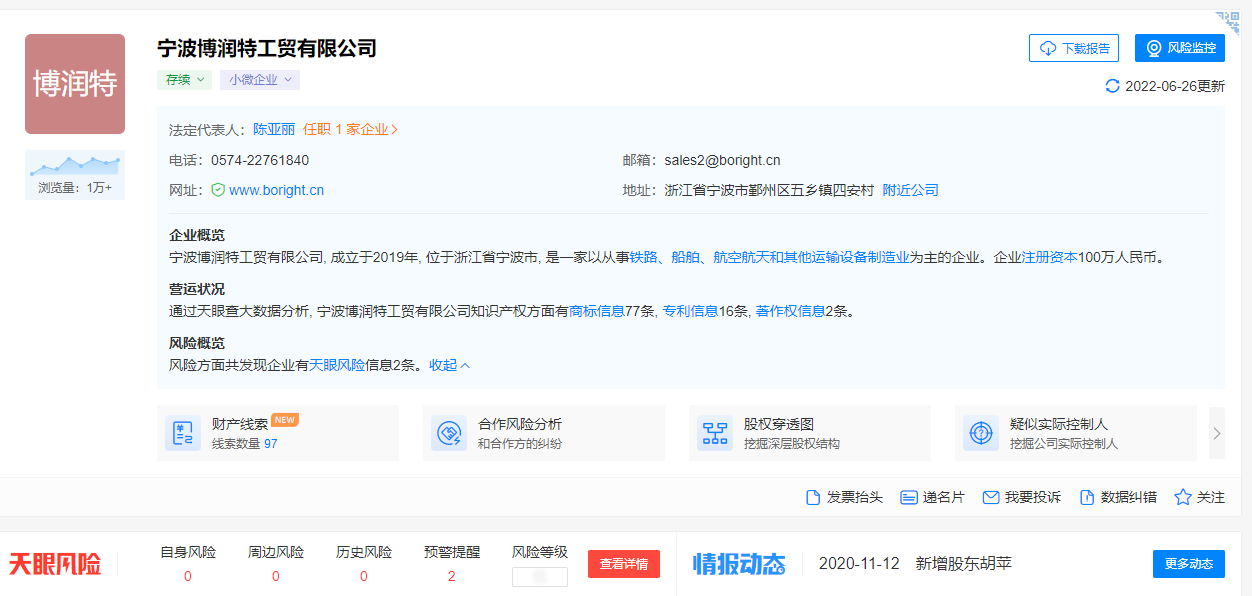Collapse the overview with 收起

click(449, 365)
